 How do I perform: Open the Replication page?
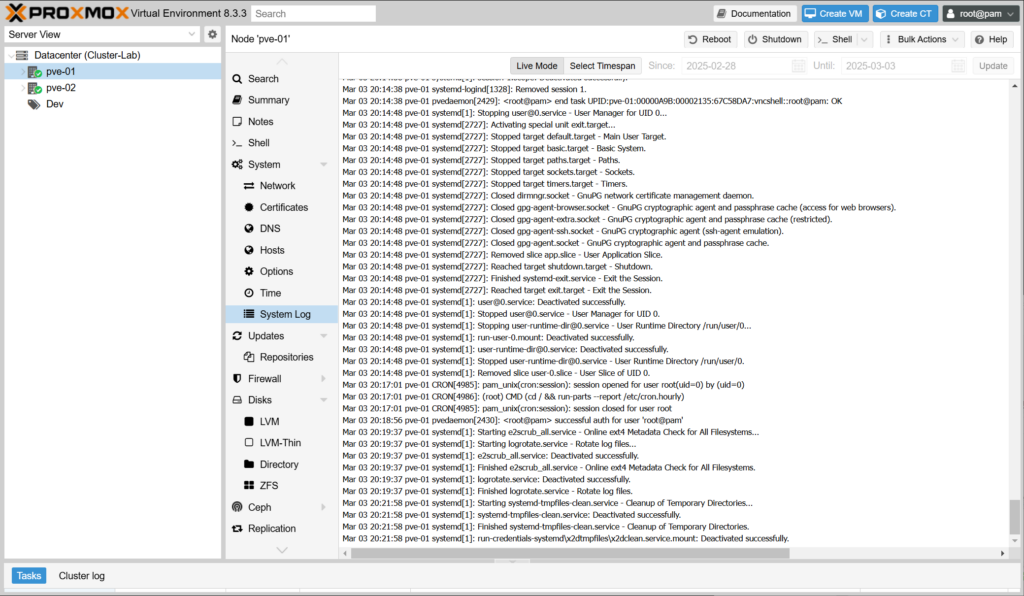[x=271, y=529]
